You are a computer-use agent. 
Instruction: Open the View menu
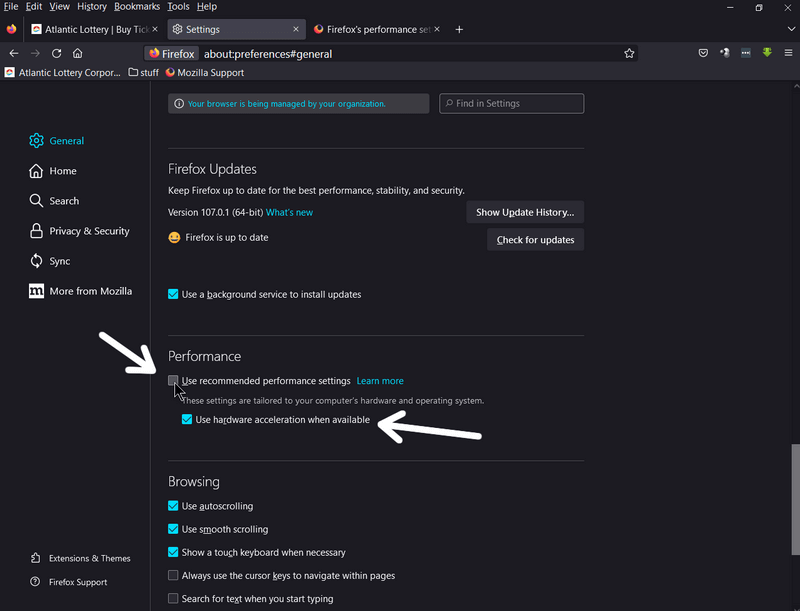pyautogui.click(x=59, y=7)
